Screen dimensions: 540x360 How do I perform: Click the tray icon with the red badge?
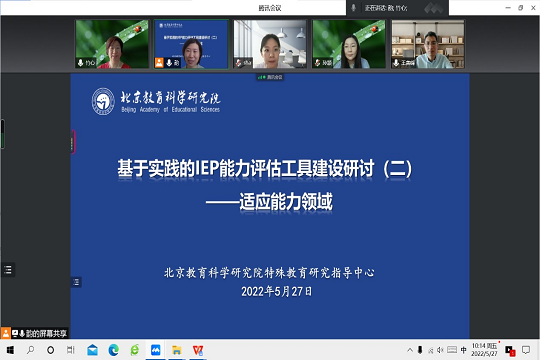pyautogui.click(x=510, y=351)
